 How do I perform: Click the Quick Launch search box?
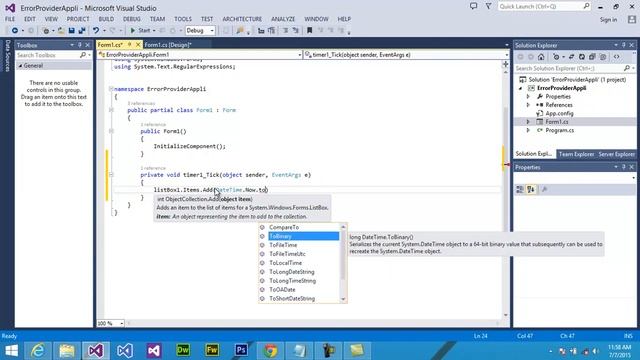coord(544,7)
